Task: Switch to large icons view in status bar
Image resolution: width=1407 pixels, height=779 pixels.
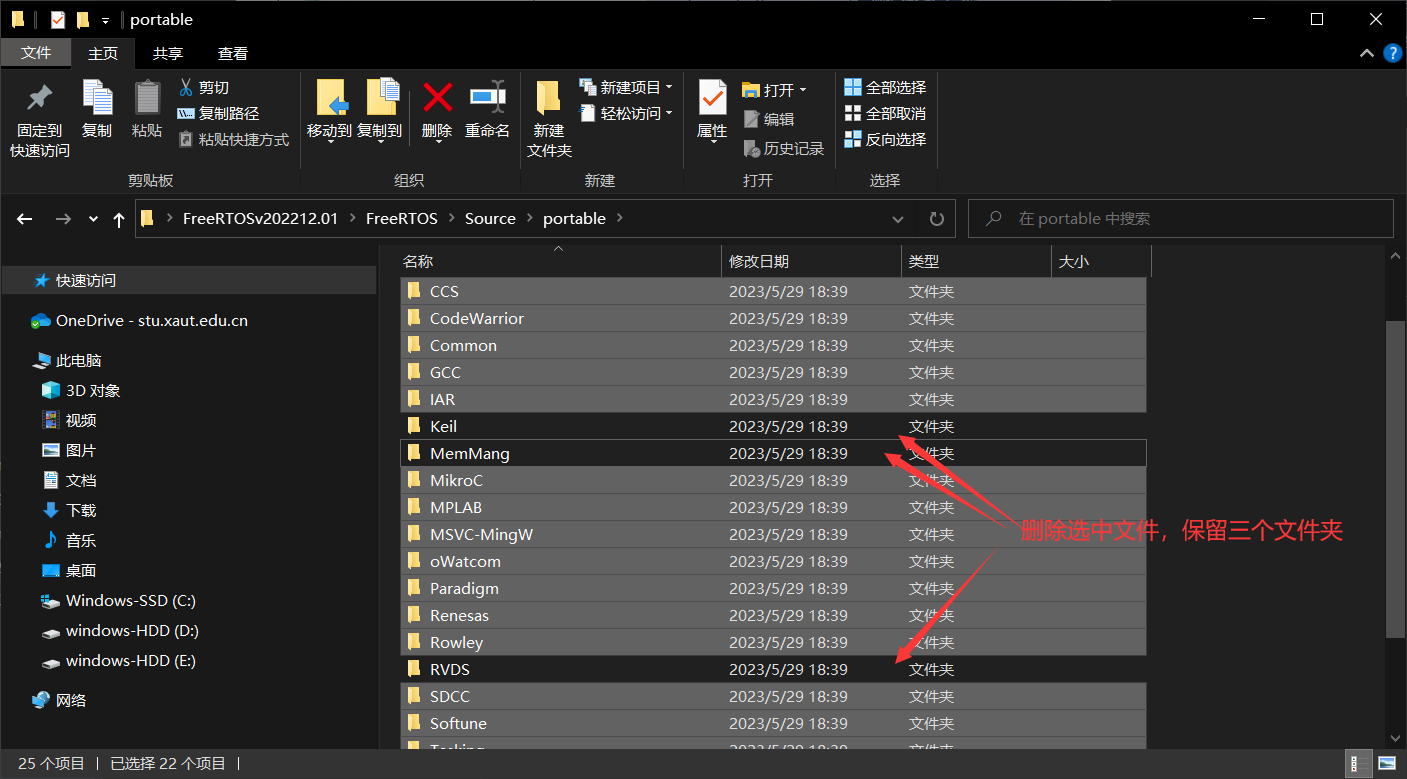Action: pyautogui.click(x=1386, y=764)
